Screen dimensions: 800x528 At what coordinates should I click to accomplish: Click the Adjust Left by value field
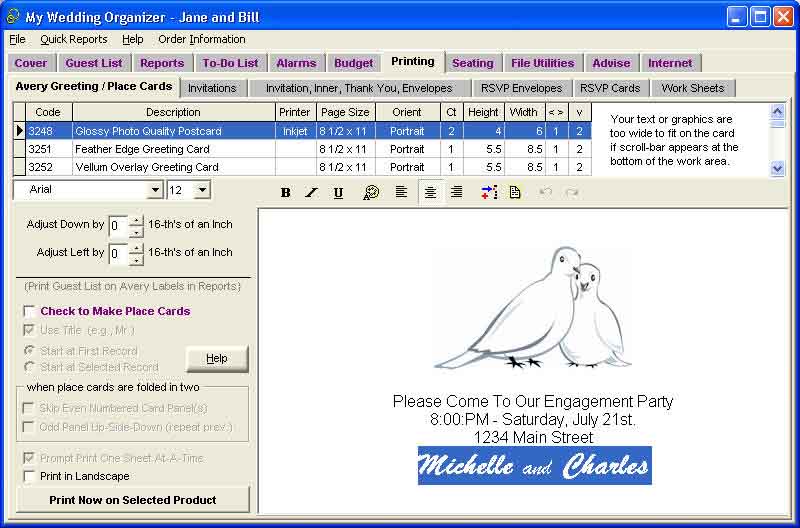coord(119,254)
